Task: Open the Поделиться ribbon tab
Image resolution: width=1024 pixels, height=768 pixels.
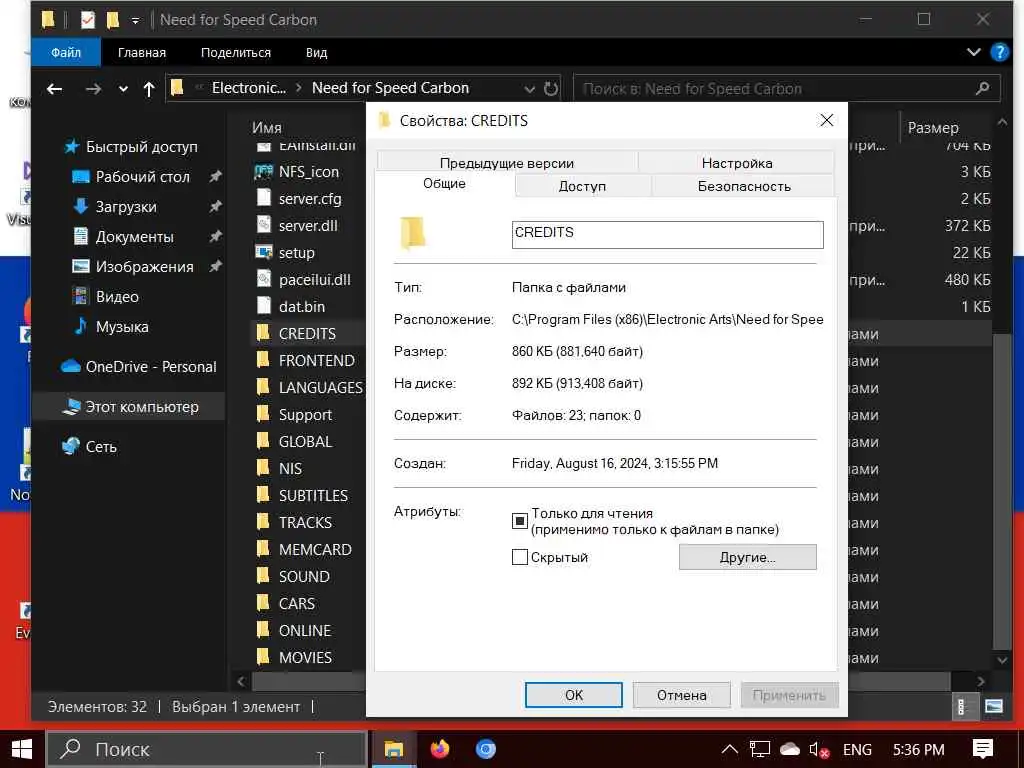Action: tap(236, 52)
